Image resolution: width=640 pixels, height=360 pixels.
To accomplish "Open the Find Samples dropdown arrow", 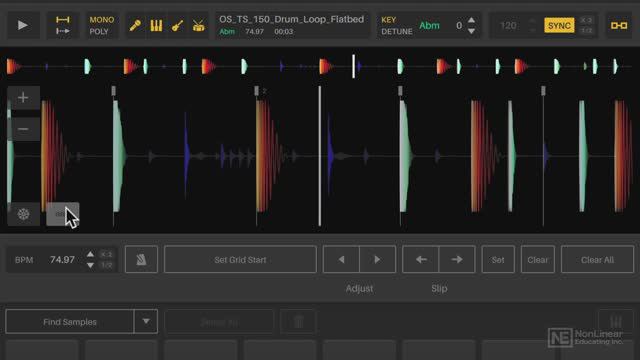I will click(146, 322).
